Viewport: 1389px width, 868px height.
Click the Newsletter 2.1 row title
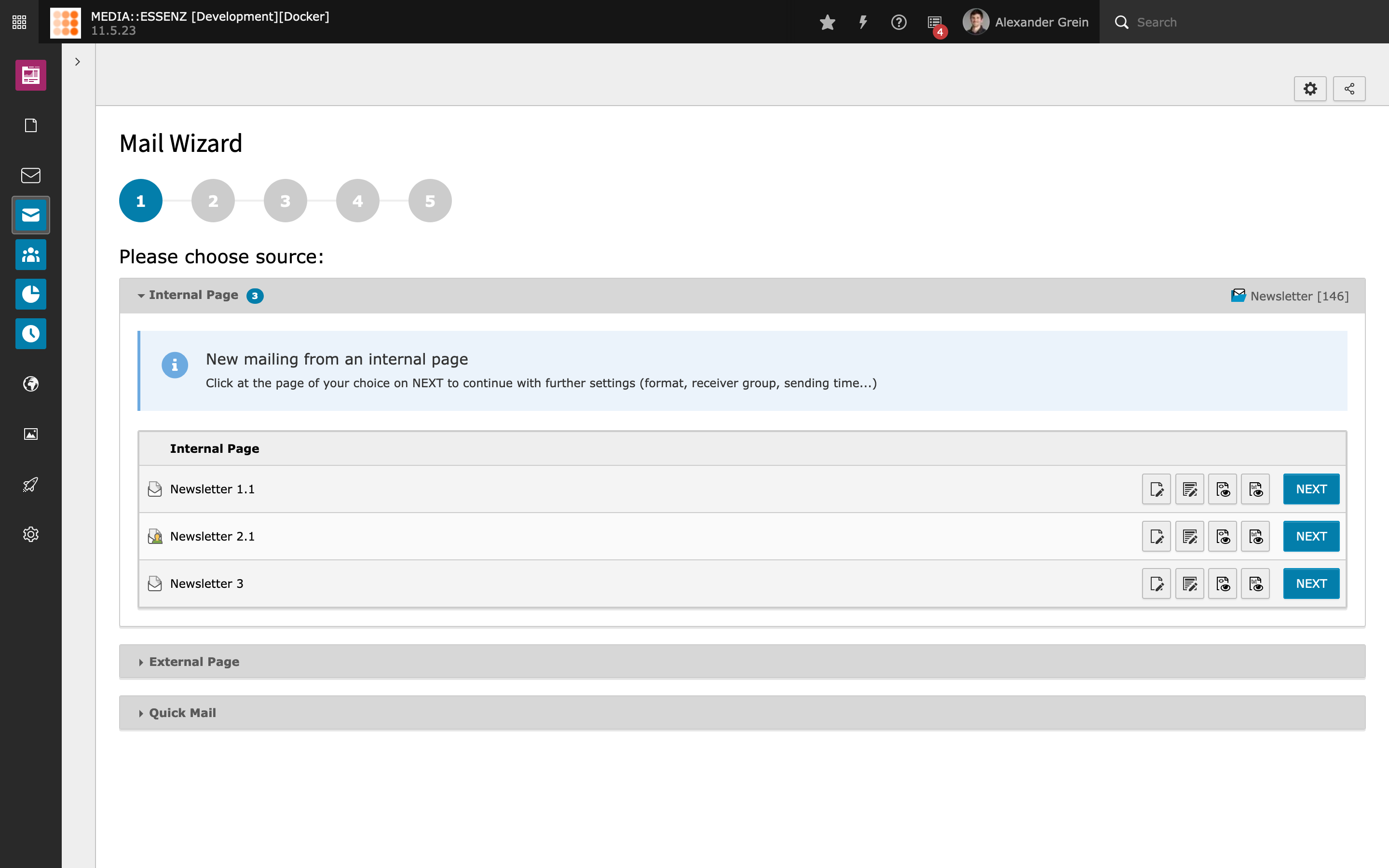coord(212,536)
